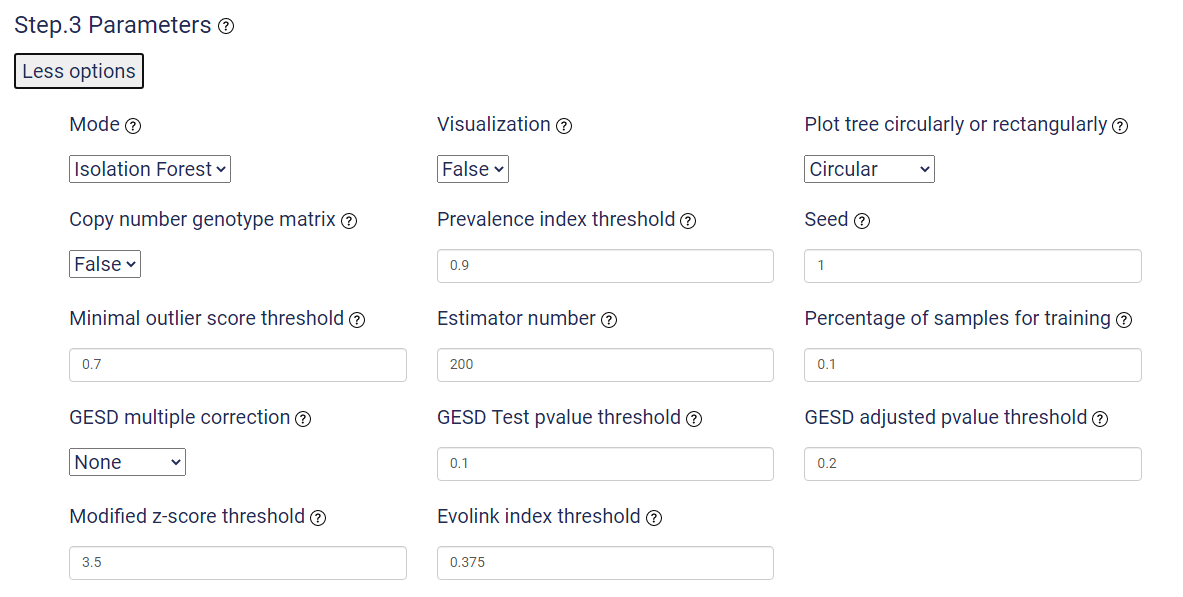Expand GESD multiple correction None dropdown
Screen dimensions: 1183x597
tap(127, 462)
